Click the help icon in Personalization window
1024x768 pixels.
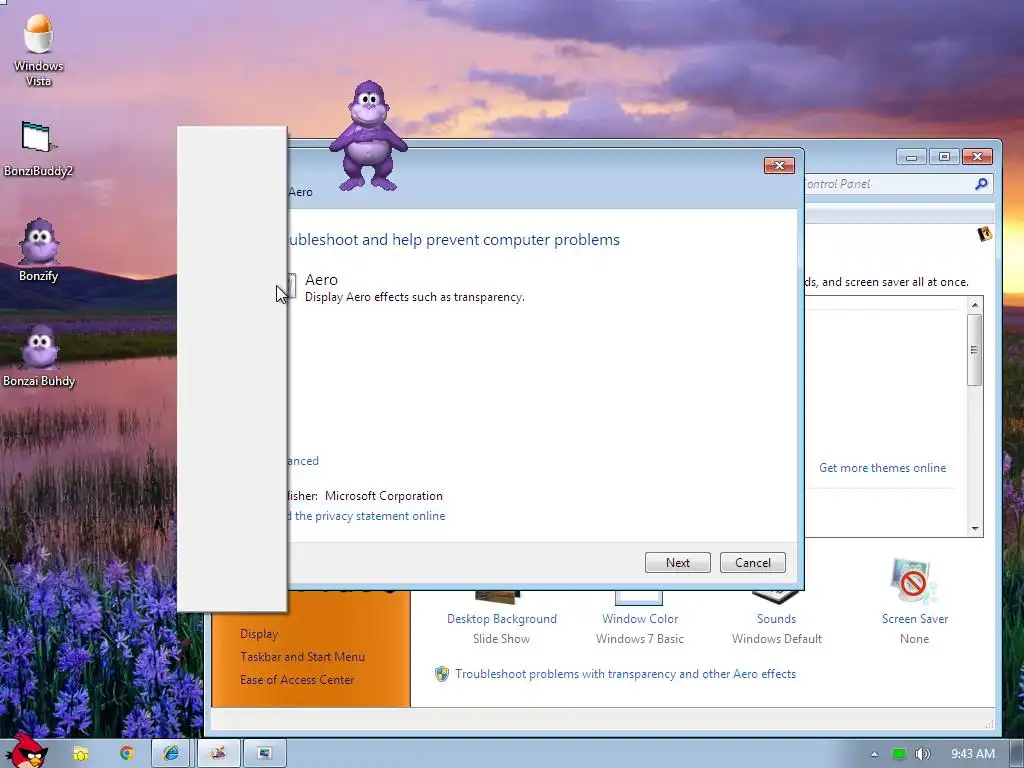point(984,234)
